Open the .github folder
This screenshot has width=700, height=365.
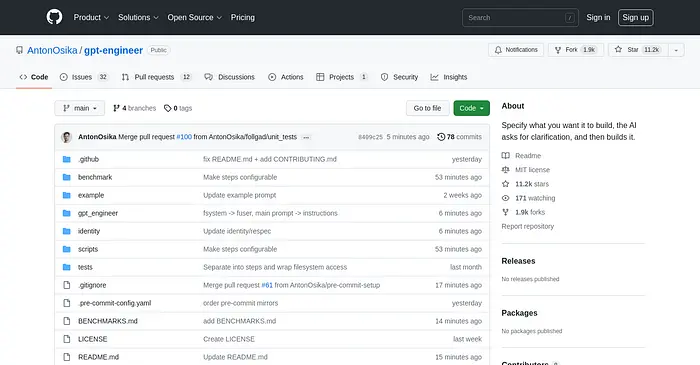[88, 159]
